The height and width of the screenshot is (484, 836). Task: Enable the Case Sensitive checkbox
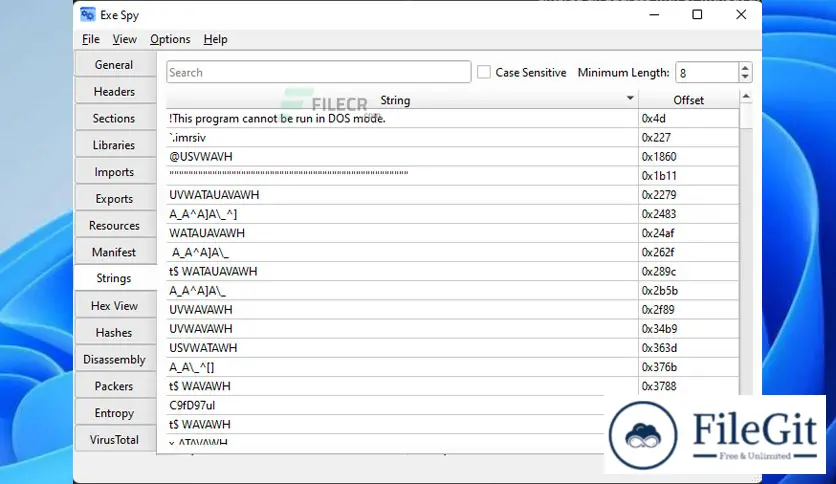484,72
